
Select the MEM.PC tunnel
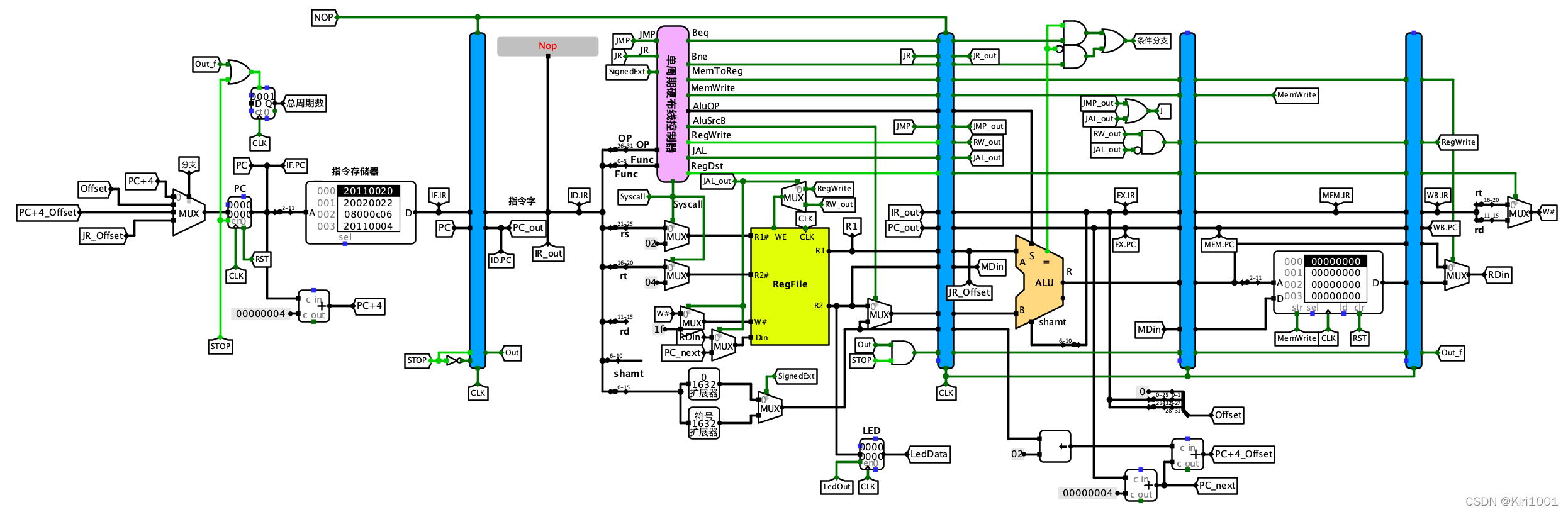coord(1219,244)
